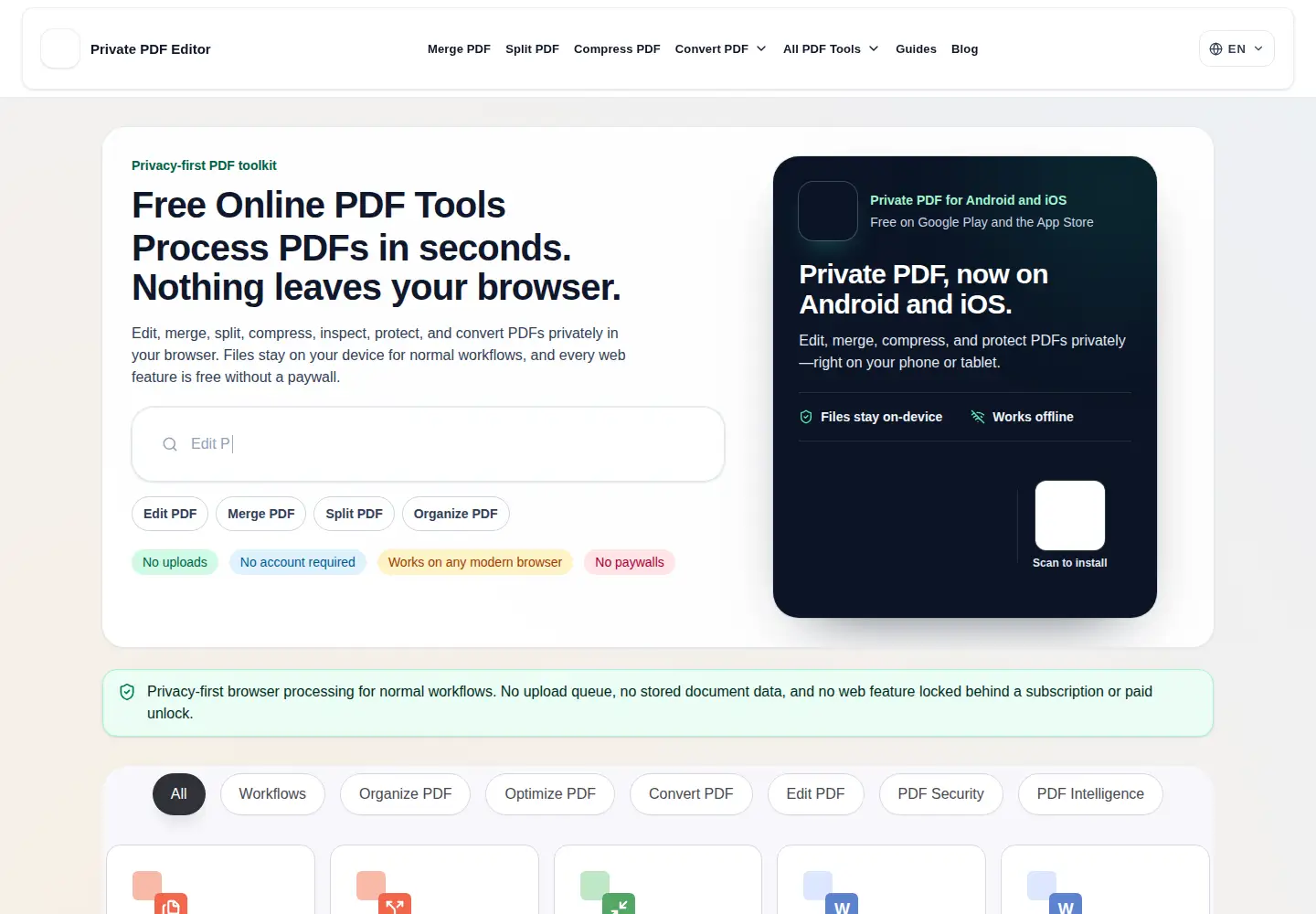Image resolution: width=1316 pixels, height=914 pixels.
Task: Open Split PDF in the top navigation
Action: click(x=532, y=49)
